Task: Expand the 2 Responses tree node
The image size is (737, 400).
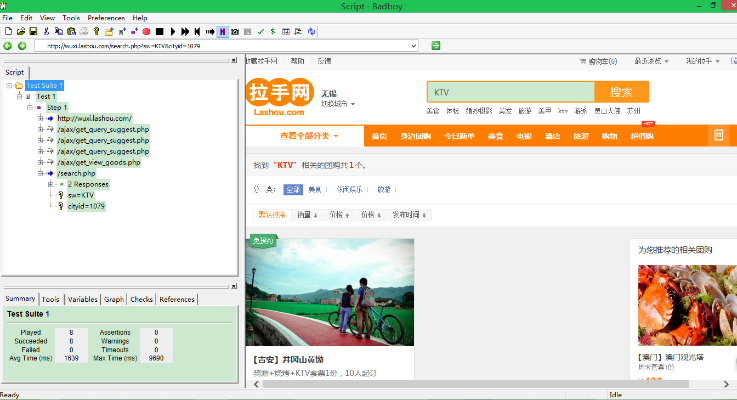Action: 50,184
